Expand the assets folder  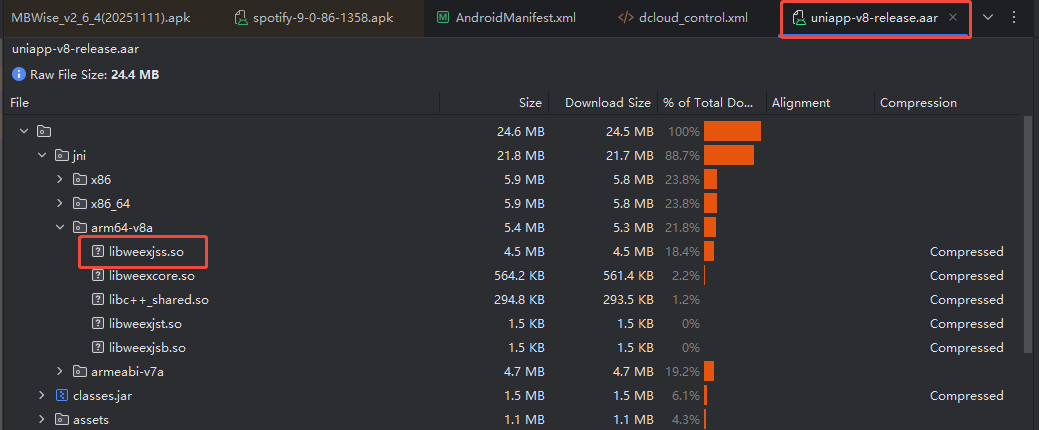[42, 419]
